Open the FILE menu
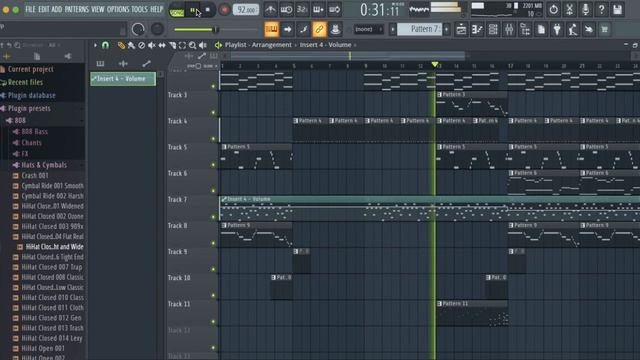Screen dimensions: 640x360 pos(30,9)
